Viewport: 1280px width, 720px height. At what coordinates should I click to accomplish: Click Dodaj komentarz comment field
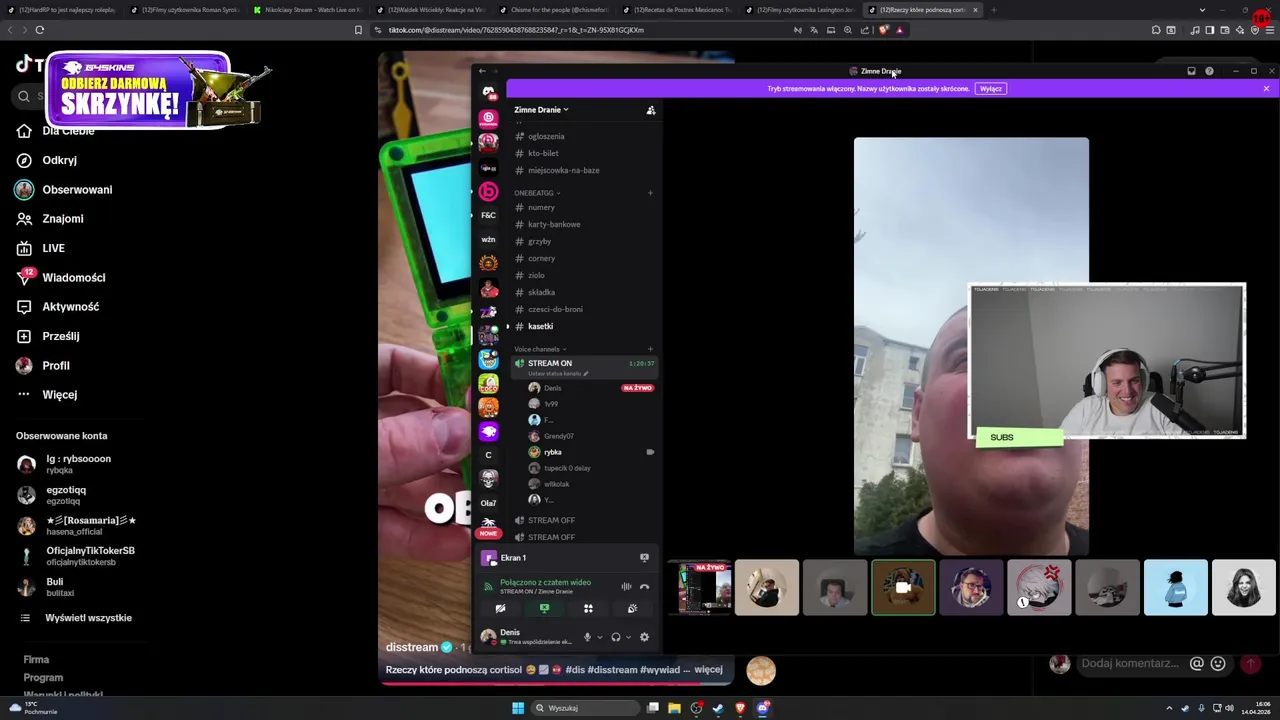coord(1130,663)
